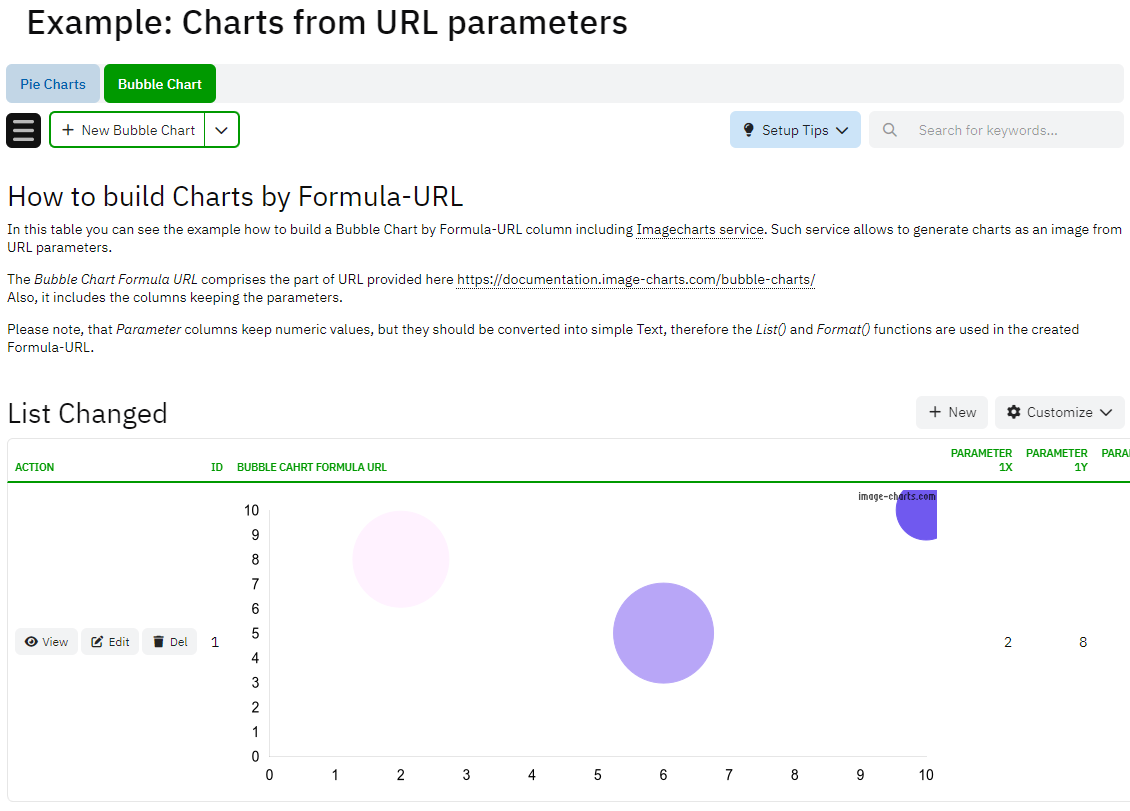Screen dimensions: 1130x811
Task: Sort by the Parameter 1X column header
Action: (981, 460)
